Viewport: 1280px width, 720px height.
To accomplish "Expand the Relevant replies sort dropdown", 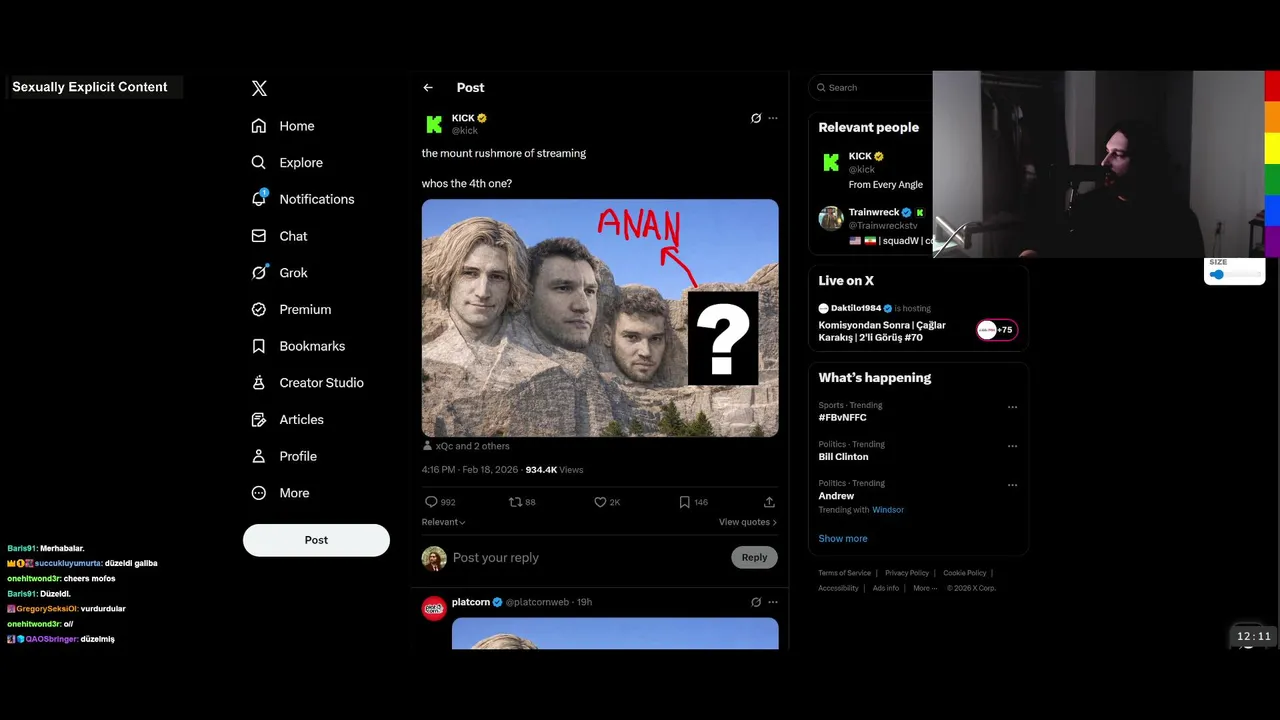I will point(444,522).
